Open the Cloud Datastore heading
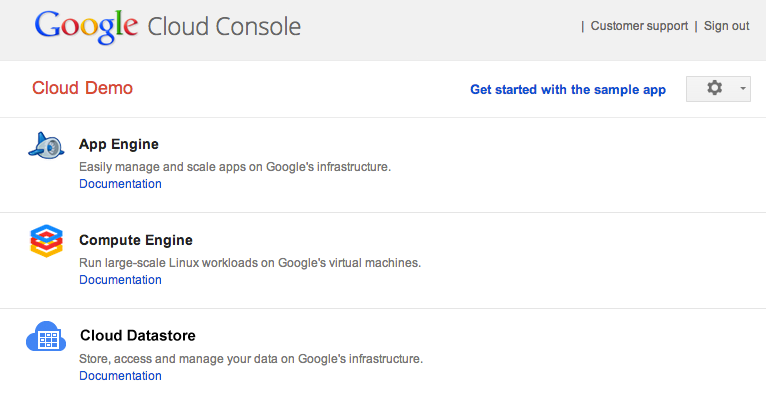The image size is (766, 395). (x=138, y=335)
